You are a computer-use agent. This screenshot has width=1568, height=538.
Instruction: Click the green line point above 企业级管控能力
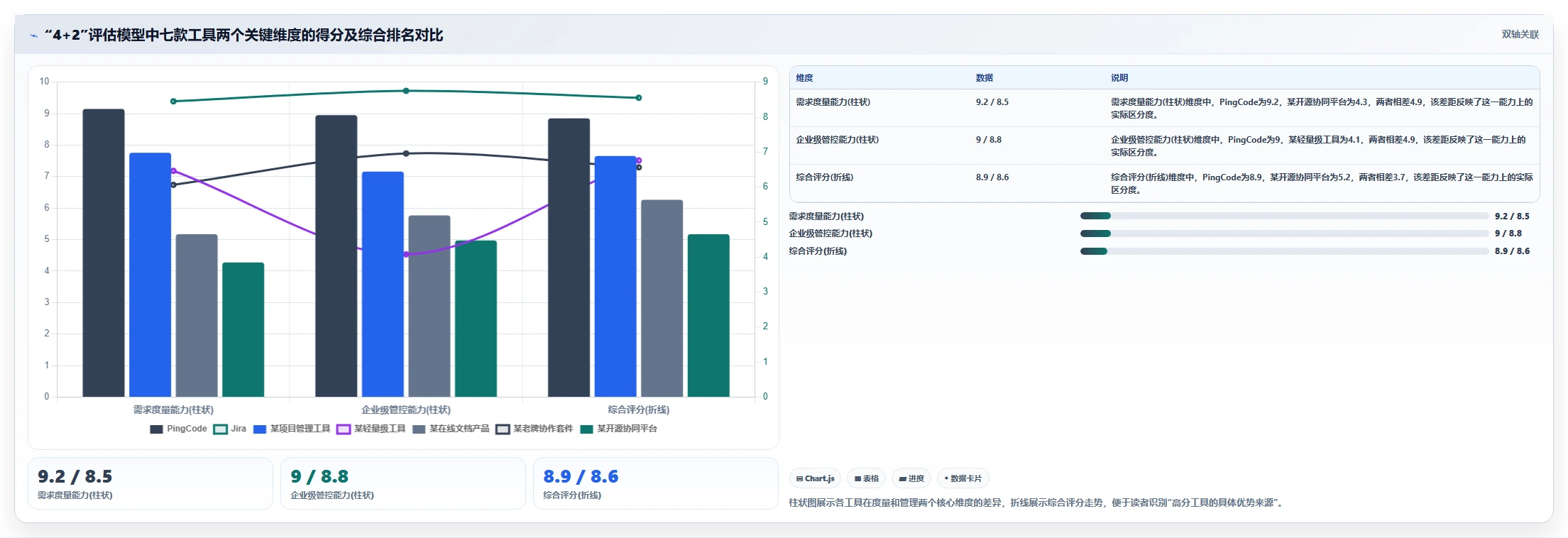coord(406,91)
